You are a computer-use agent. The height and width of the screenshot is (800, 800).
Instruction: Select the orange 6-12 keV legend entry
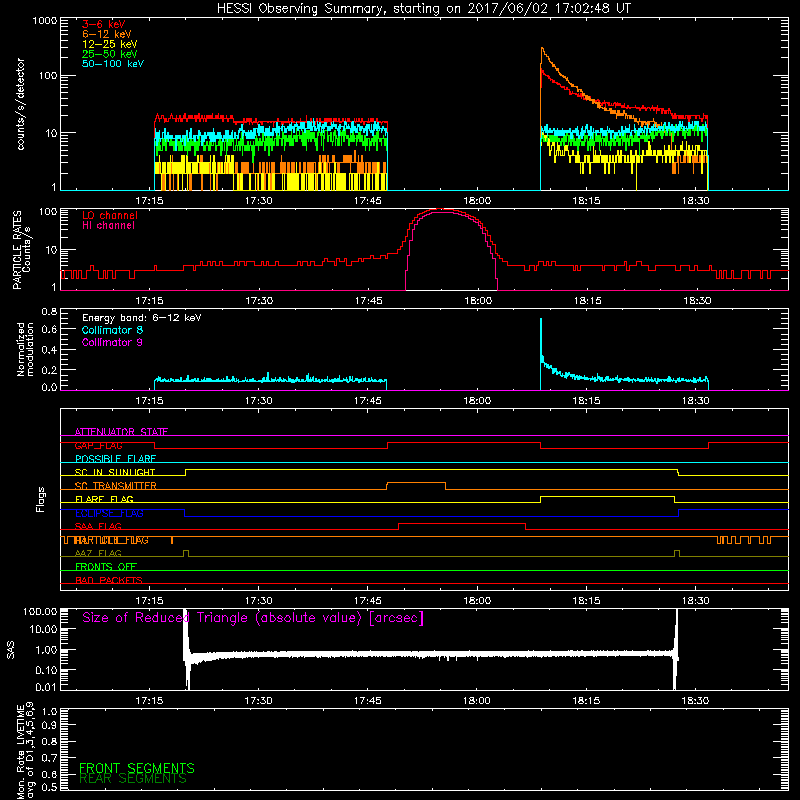click(x=107, y=34)
